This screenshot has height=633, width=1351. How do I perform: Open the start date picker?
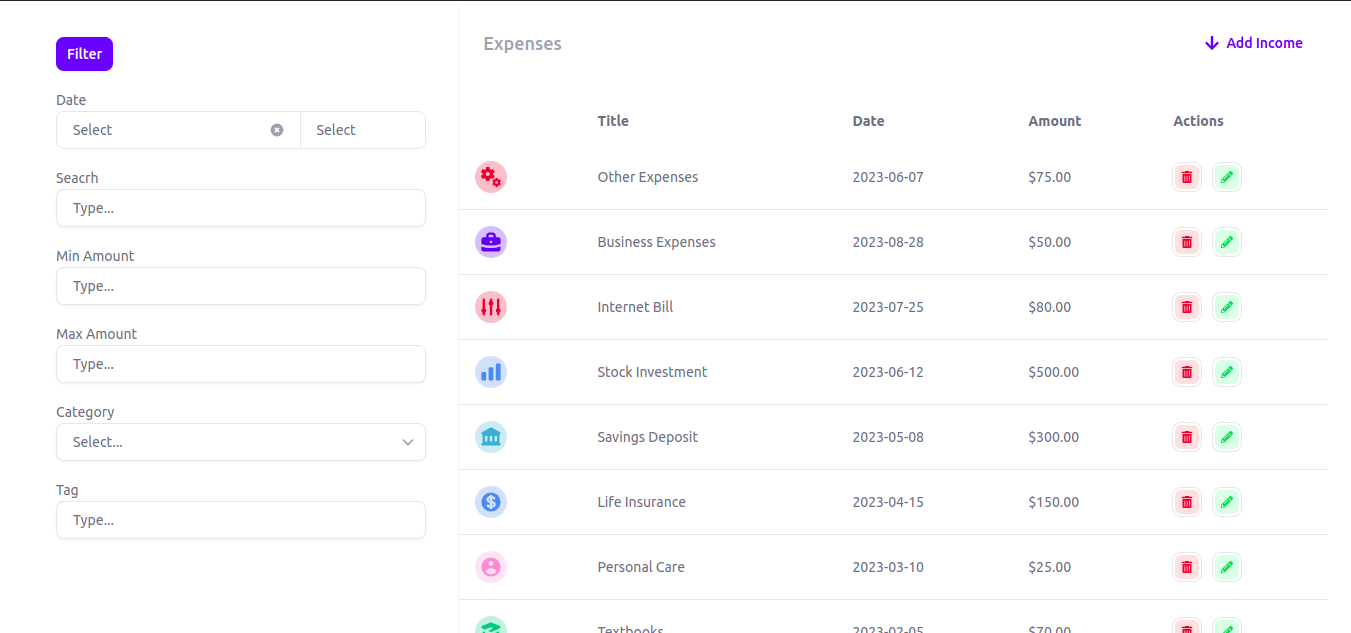[165, 130]
